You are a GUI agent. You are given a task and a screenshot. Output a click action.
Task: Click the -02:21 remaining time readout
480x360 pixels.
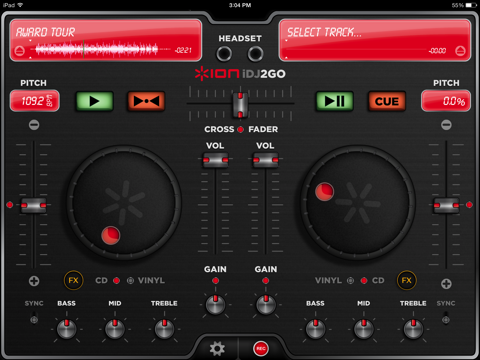click(x=183, y=50)
